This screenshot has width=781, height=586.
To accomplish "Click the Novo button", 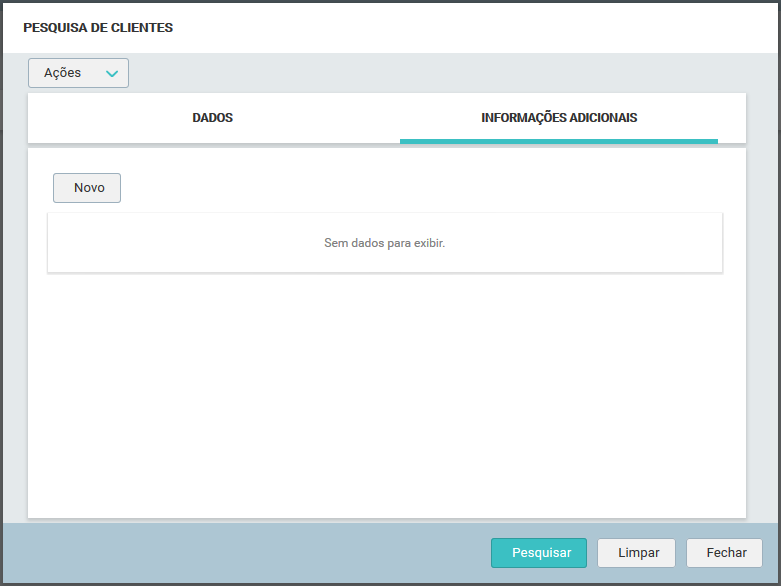I will (87, 188).
